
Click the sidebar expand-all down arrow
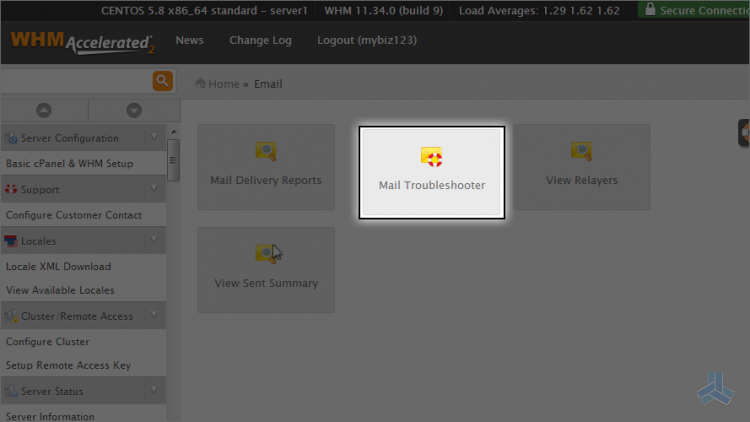pyautogui.click(x=134, y=111)
